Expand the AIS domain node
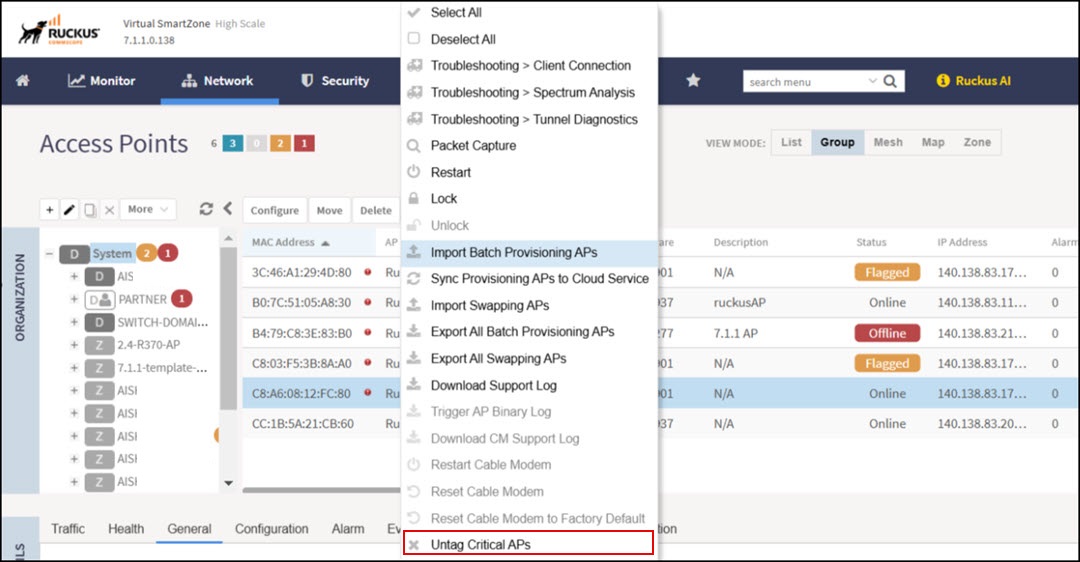The height and width of the screenshot is (562, 1080). point(74,276)
